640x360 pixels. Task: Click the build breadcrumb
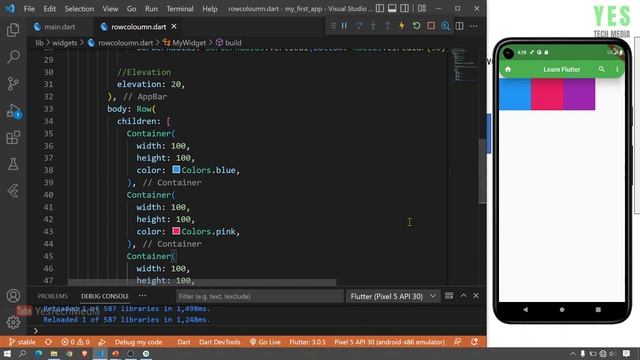233,42
